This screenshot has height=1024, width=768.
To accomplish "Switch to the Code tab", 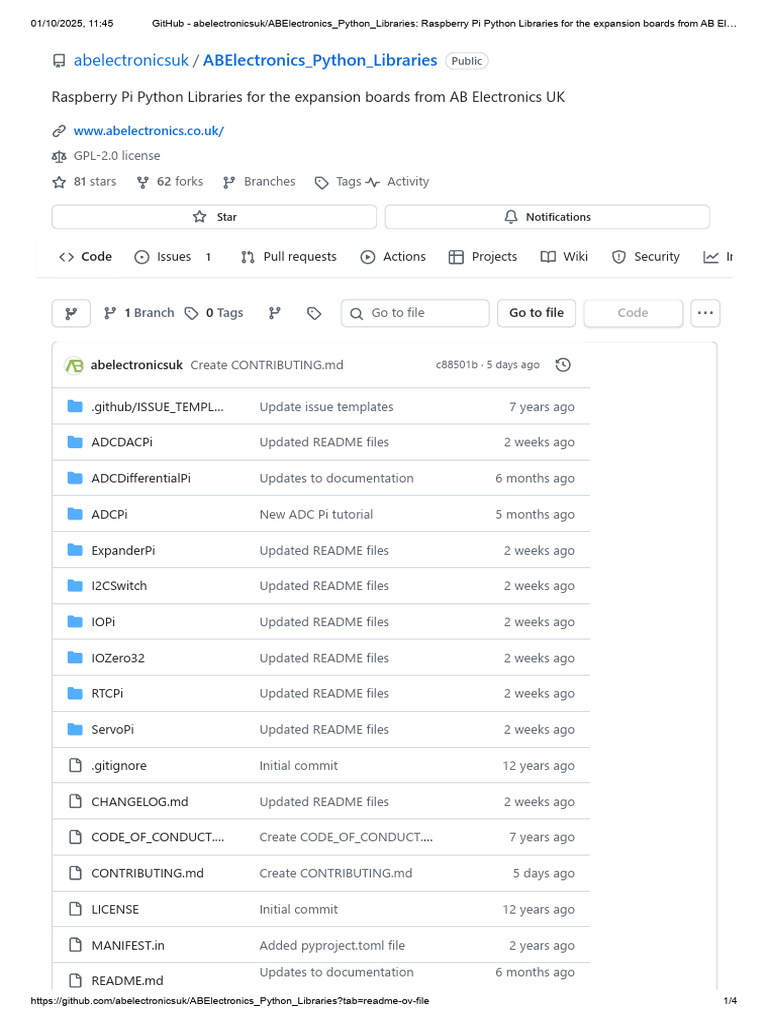I will pyautogui.click(x=86, y=257).
